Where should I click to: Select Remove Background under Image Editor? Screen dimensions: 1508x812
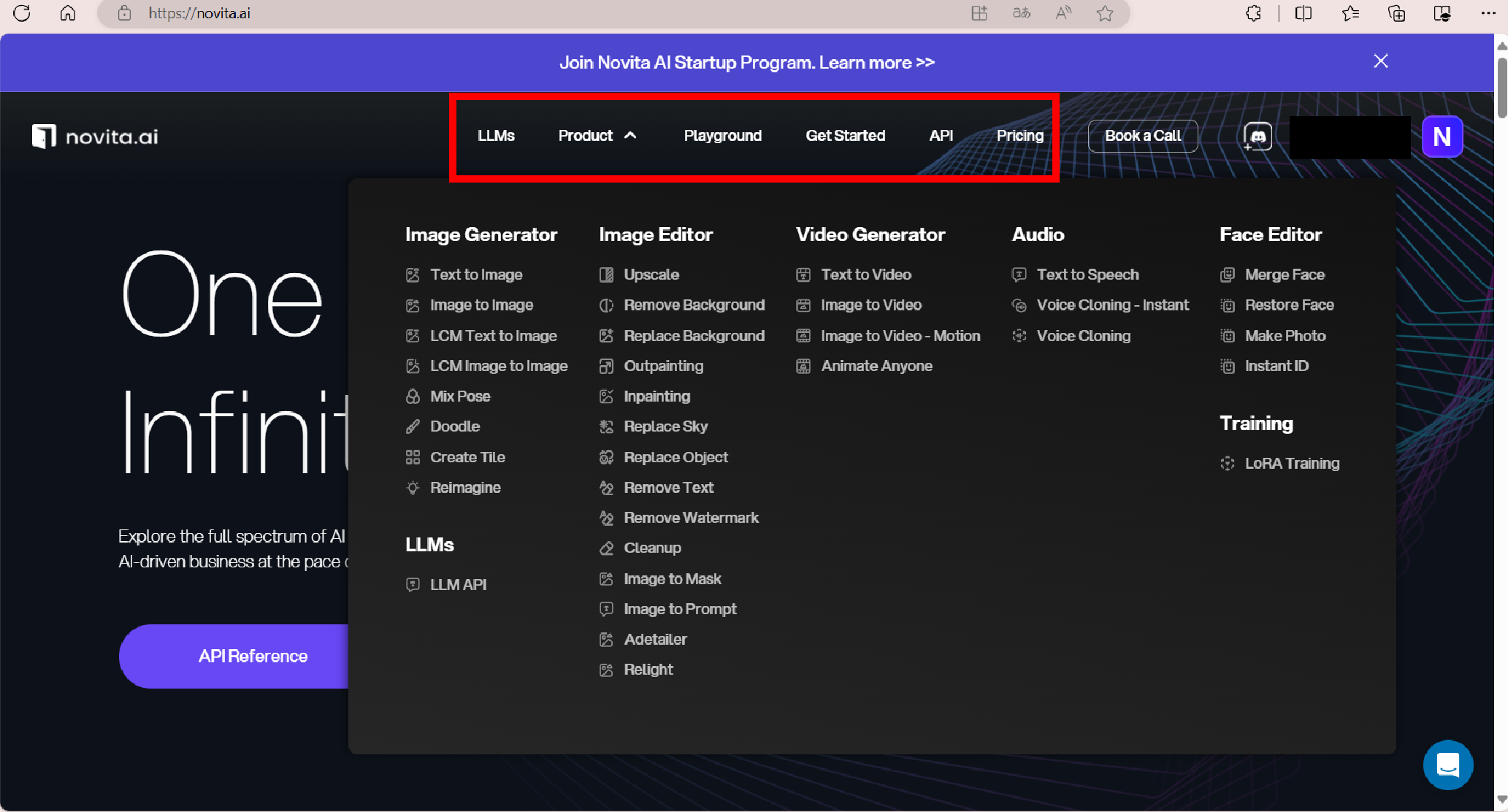tap(694, 305)
